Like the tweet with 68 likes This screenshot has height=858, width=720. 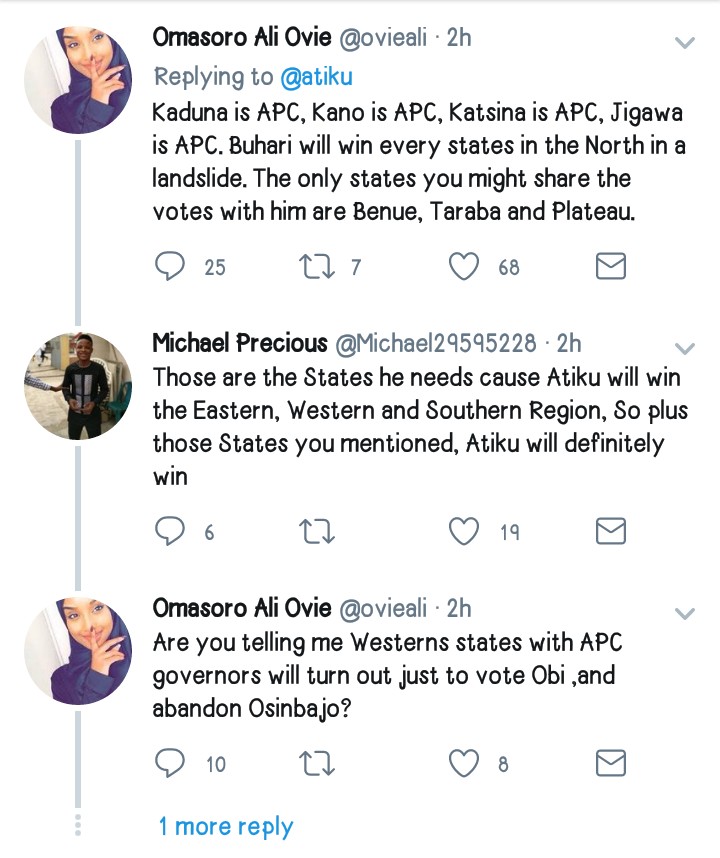pyautogui.click(x=463, y=267)
